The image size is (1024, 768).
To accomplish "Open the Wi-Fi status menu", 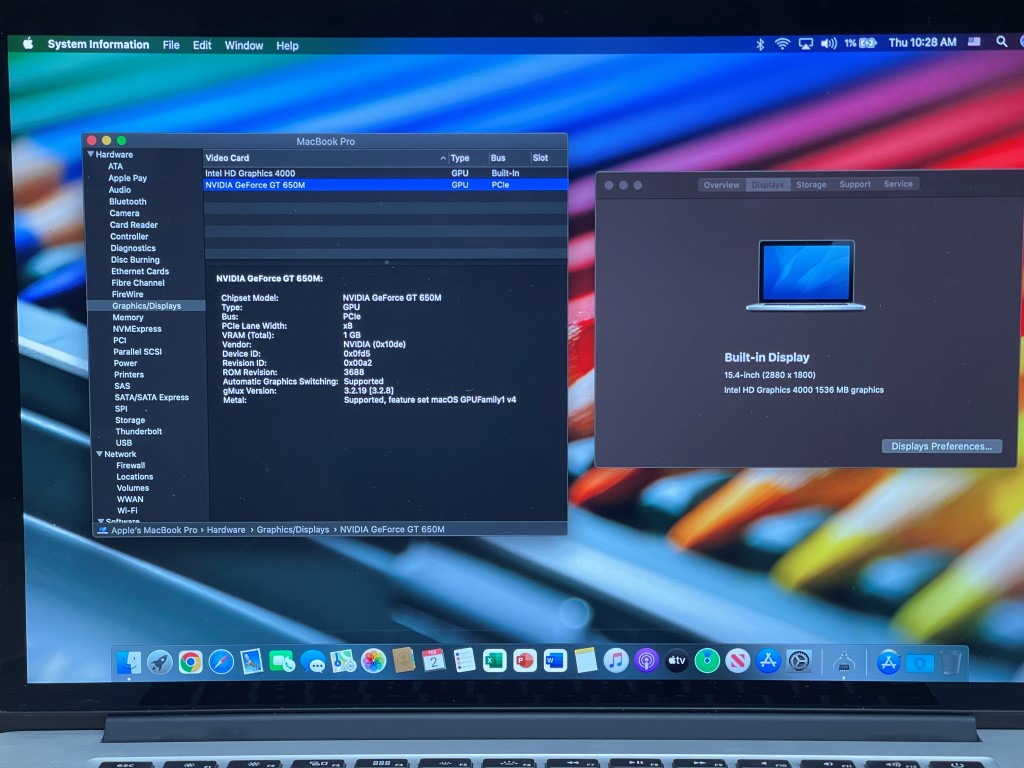I will click(782, 44).
